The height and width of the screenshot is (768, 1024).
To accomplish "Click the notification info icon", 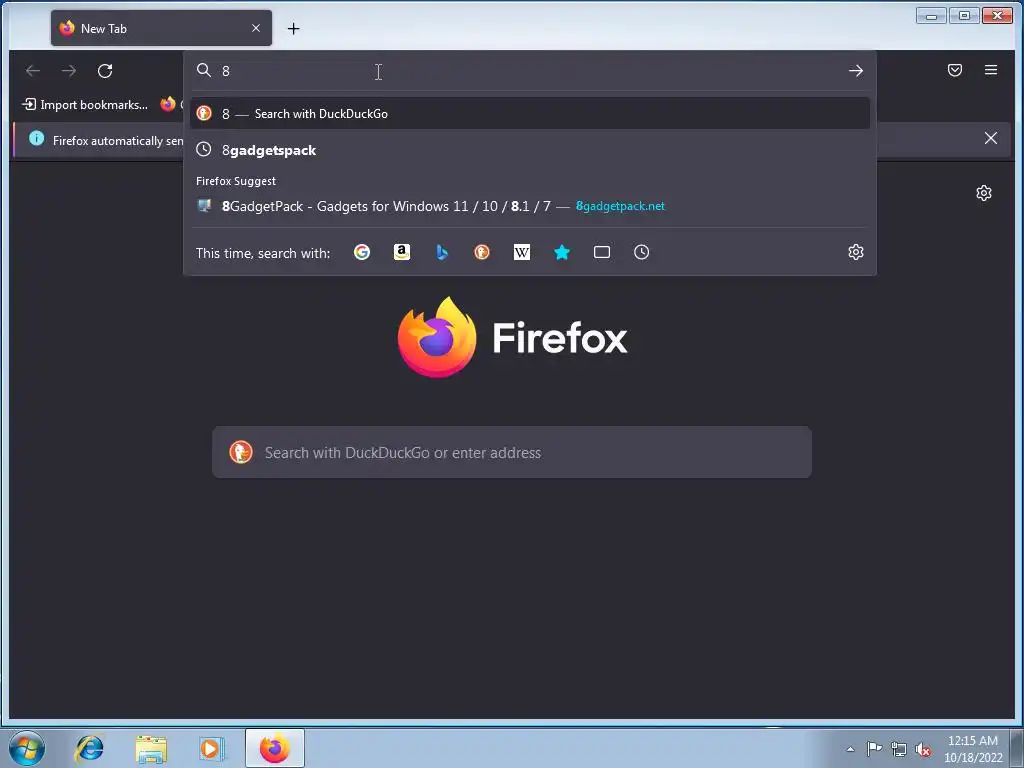I will coord(37,138).
